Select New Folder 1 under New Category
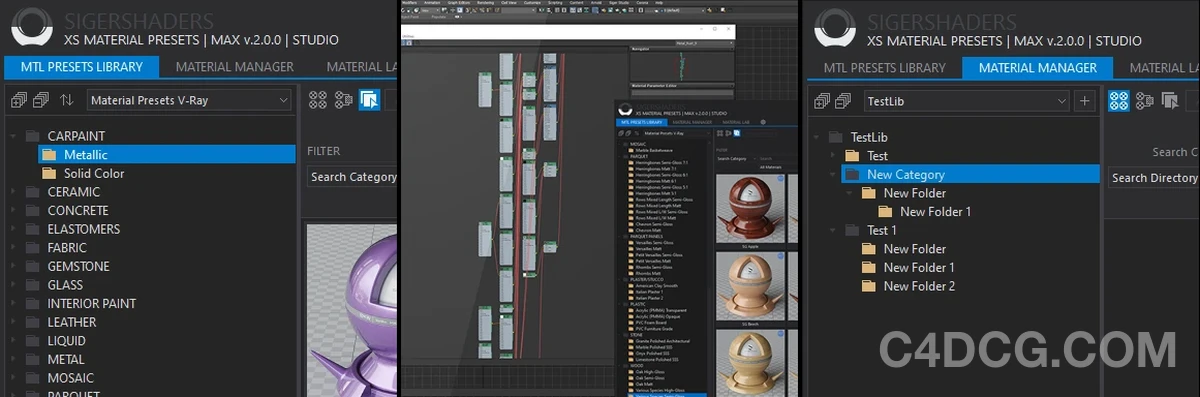This screenshot has width=1200, height=397. tap(935, 211)
